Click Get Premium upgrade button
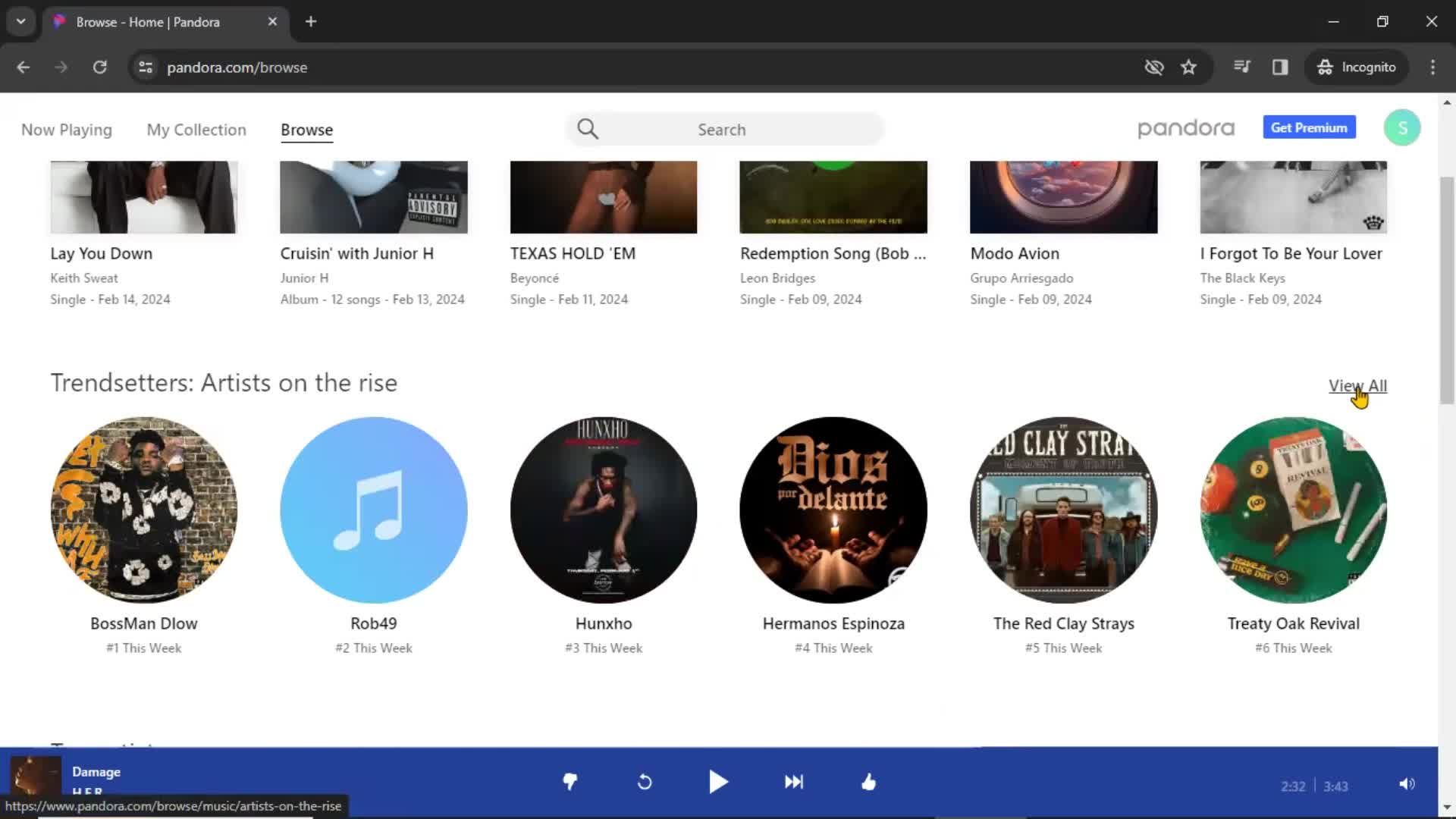 (x=1309, y=128)
